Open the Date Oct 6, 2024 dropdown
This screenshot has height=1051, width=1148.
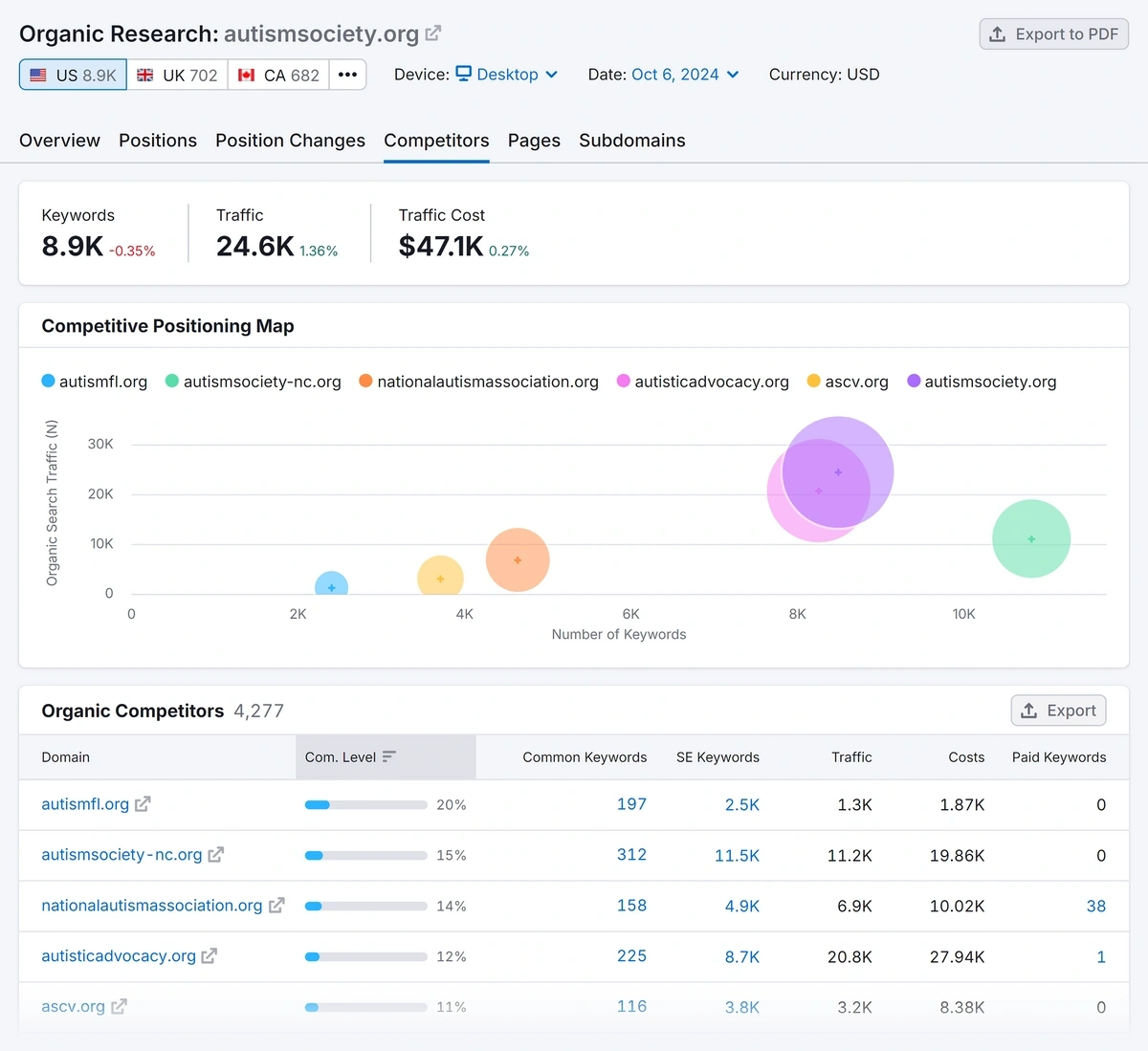pyautogui.click(x=685, y=75)
